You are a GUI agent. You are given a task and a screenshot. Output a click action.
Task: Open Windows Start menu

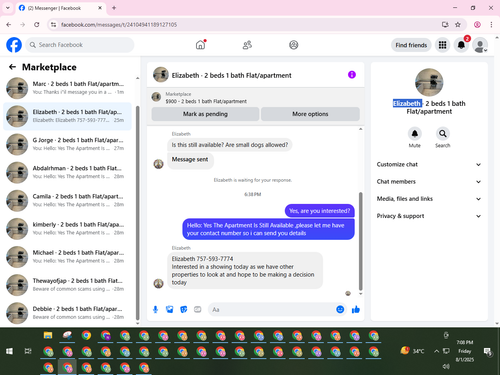click(9, 351)
